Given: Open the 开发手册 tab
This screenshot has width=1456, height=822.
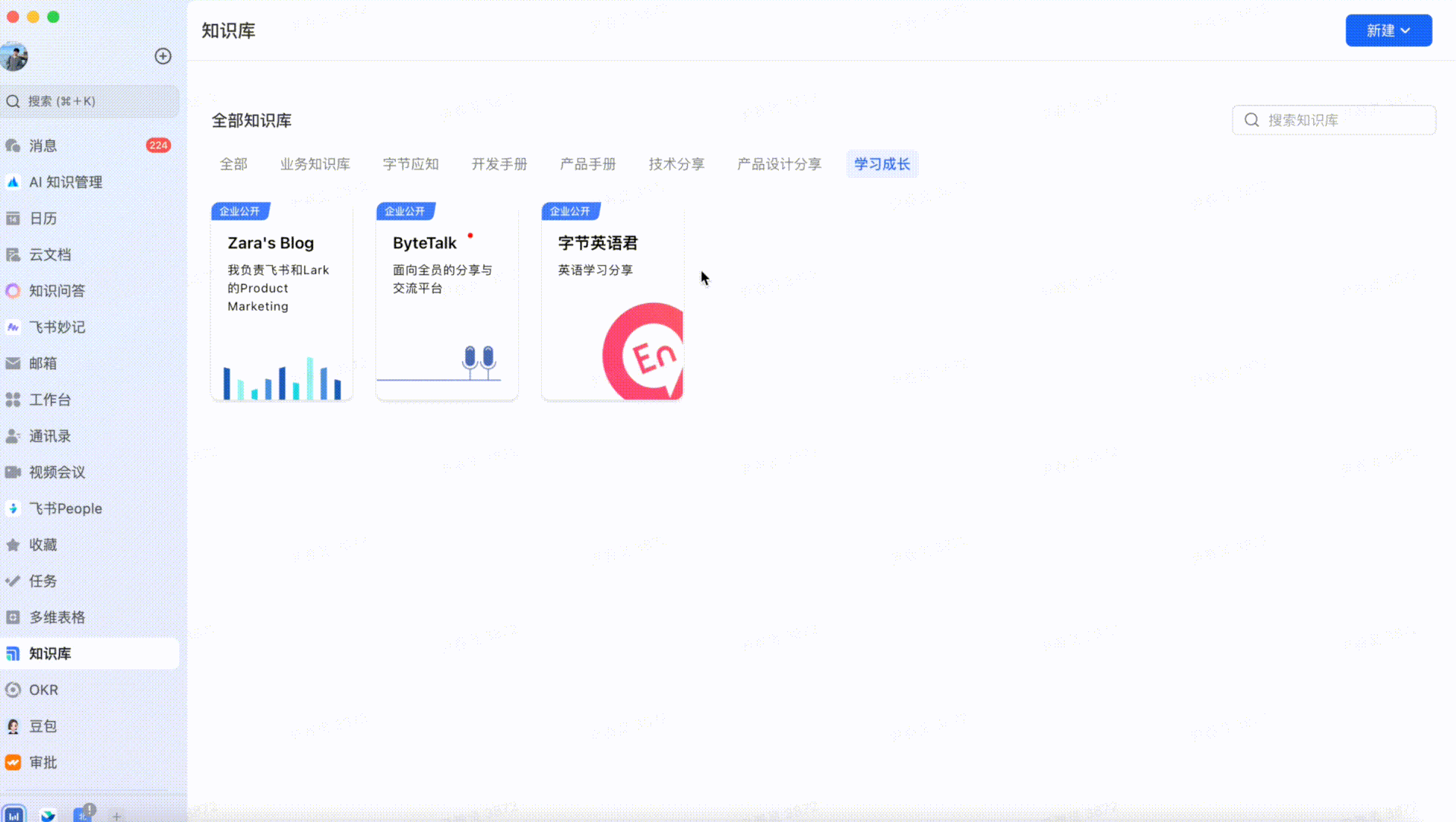Looking at the screenshot, I should pyautogui.click(x=499, y=164).
